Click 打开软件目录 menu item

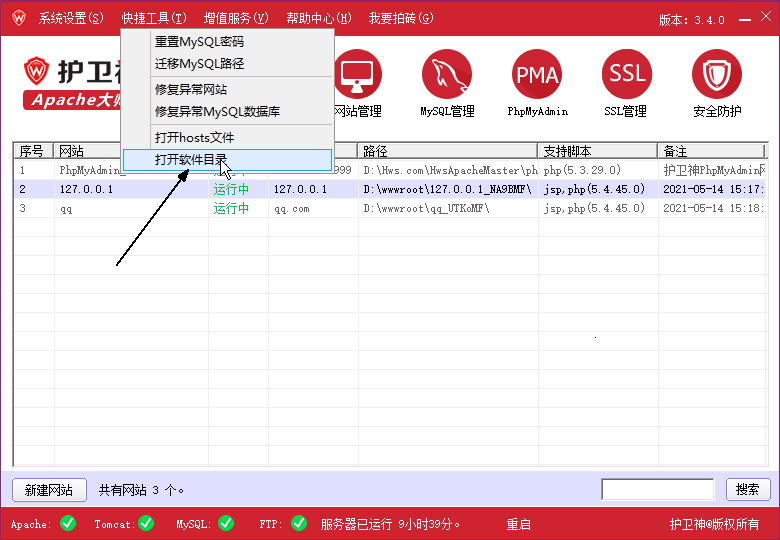[191, 160]
